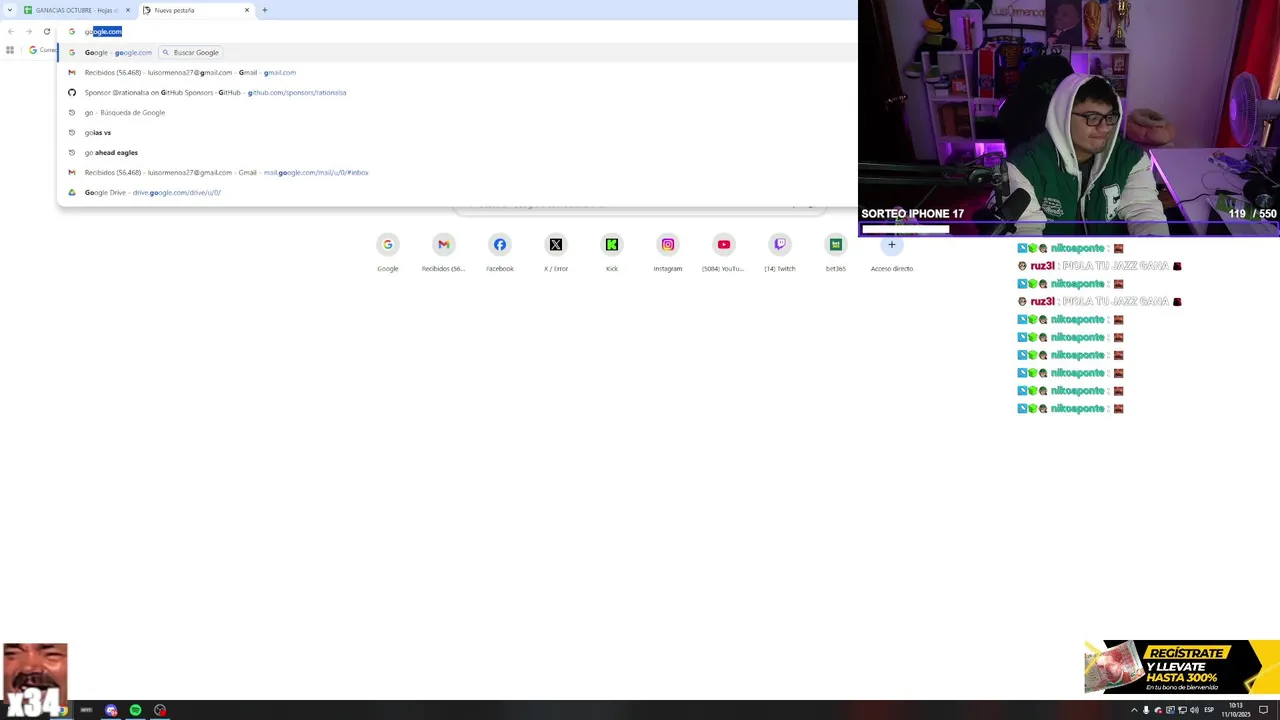Go back with the browser back arrow
The image size is (1280, 720).
point(10,31)
